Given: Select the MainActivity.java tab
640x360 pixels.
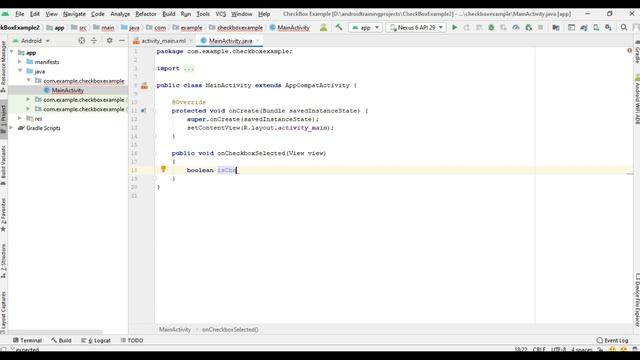Looking at the screenshot, I should click(230, 41).
